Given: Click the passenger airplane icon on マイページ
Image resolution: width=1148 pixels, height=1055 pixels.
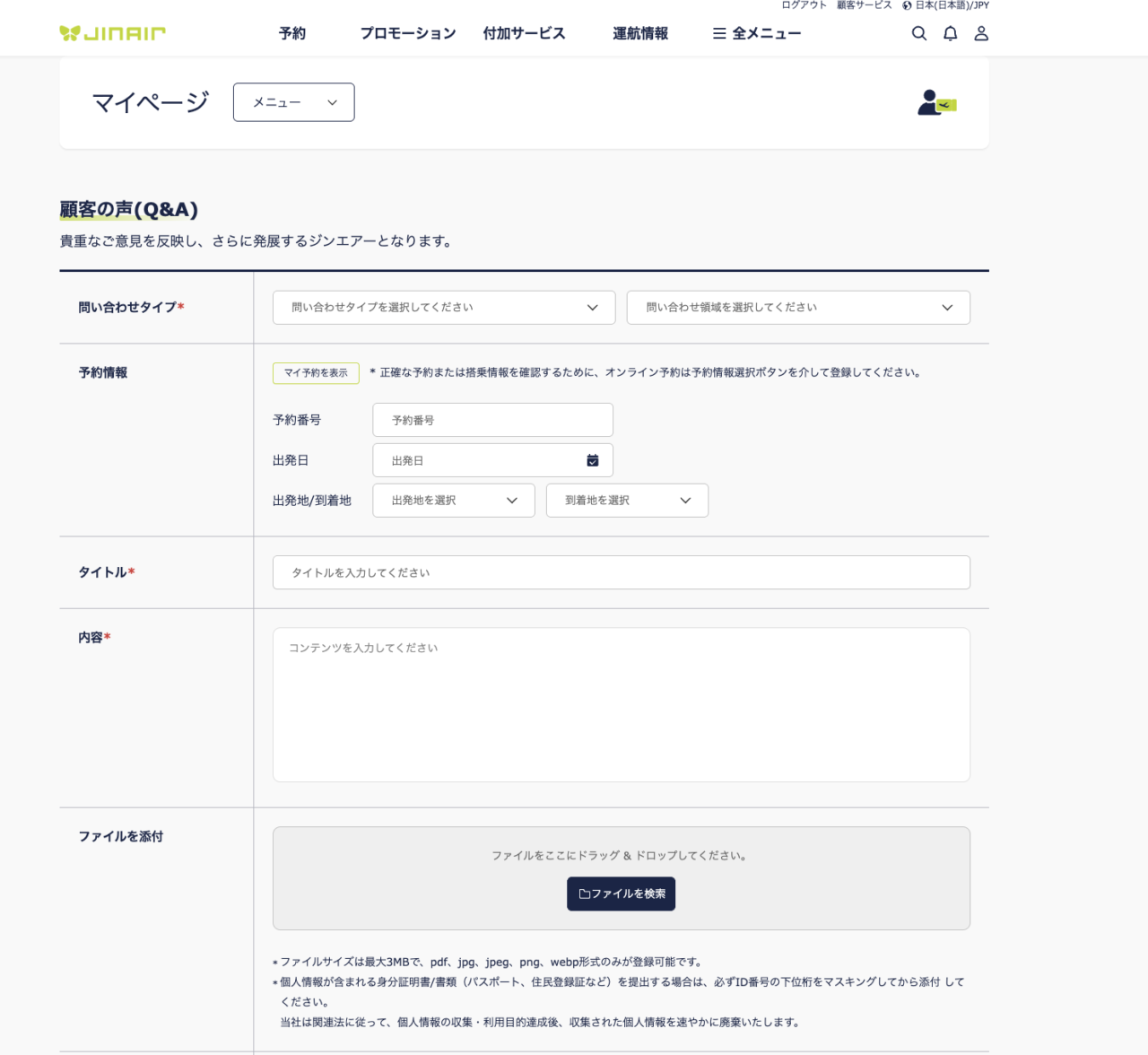Looking at the screenshot, I should [x=936, y=103].
